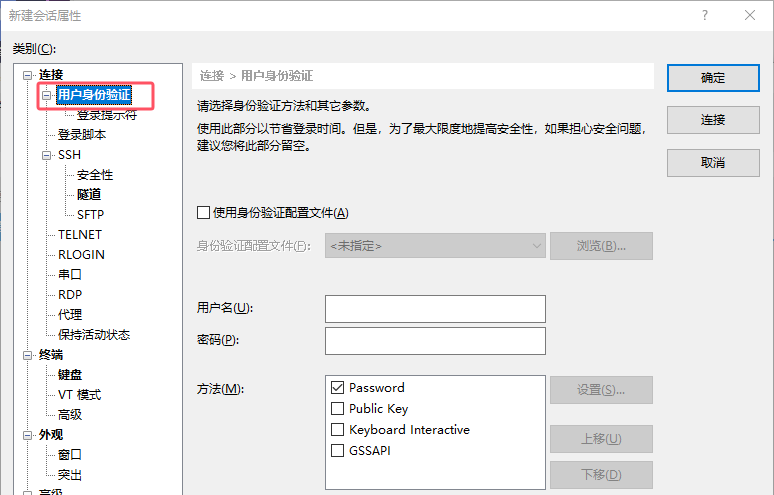
Task: Enable the GSSAPI method checkbox
Action: pyautogui.click(x=337, y=451)
